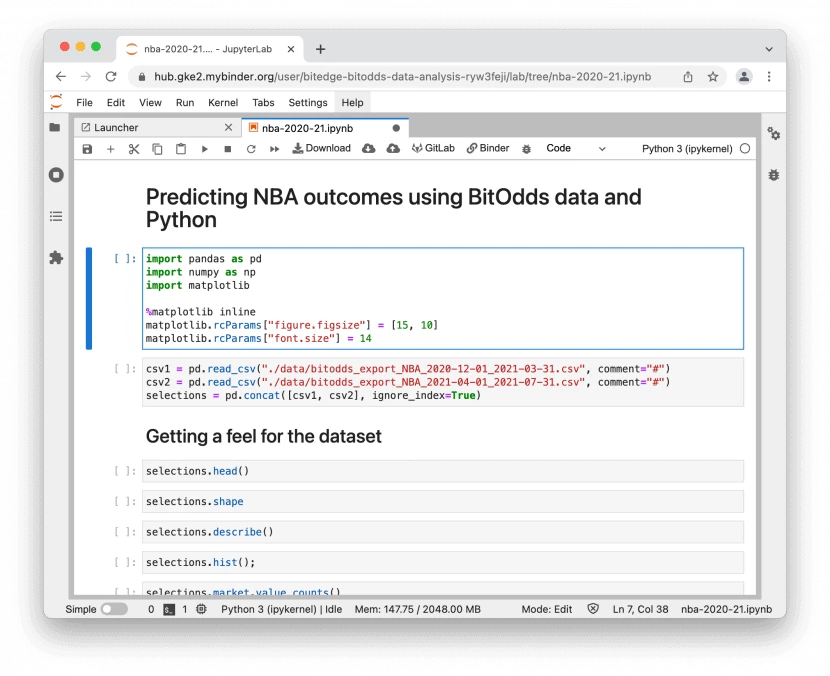Click the Mem: 147.75 / 2048.00 MB status
830x676 pixels.
point(418,609)
